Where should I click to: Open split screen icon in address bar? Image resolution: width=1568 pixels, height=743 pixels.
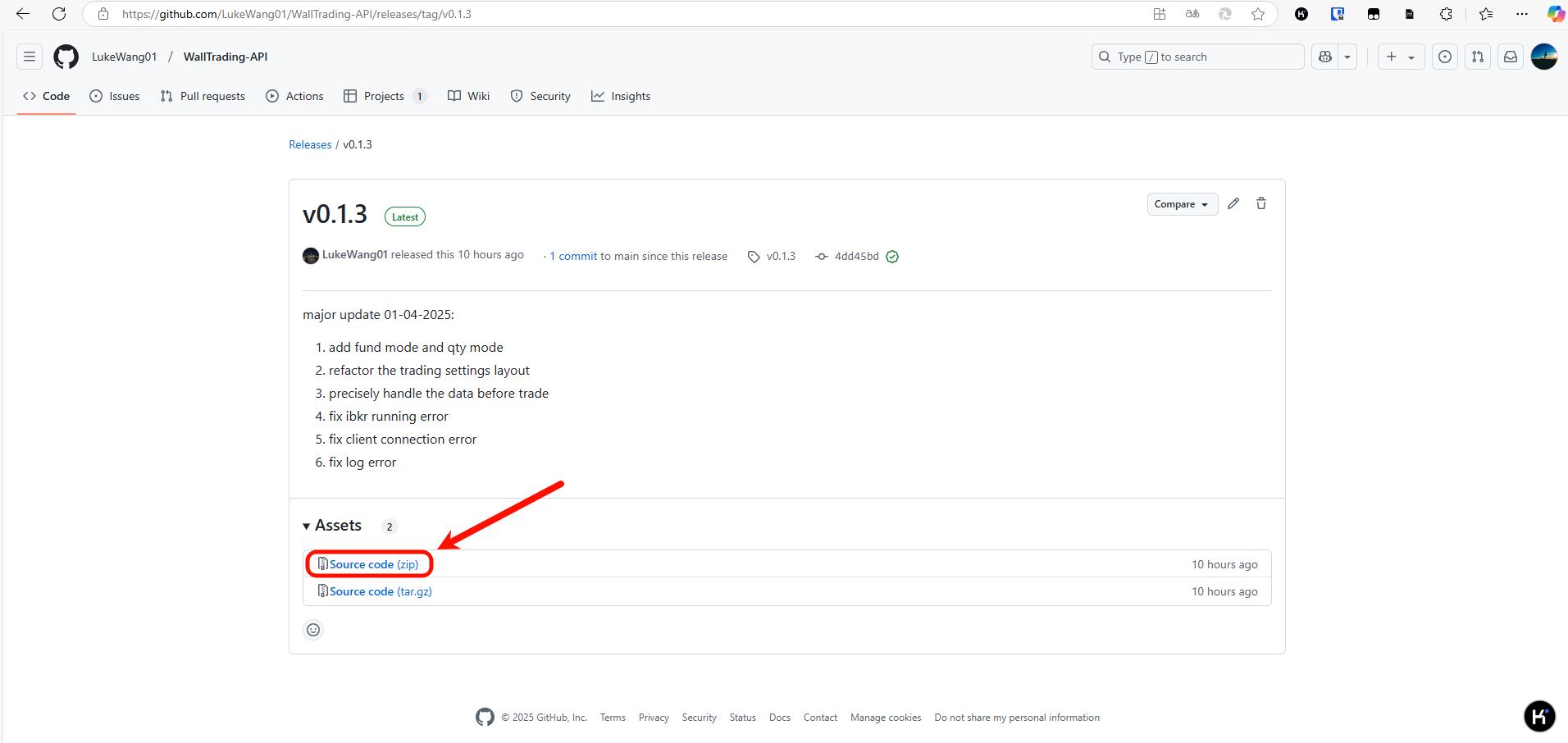(x=1160, y=14)
